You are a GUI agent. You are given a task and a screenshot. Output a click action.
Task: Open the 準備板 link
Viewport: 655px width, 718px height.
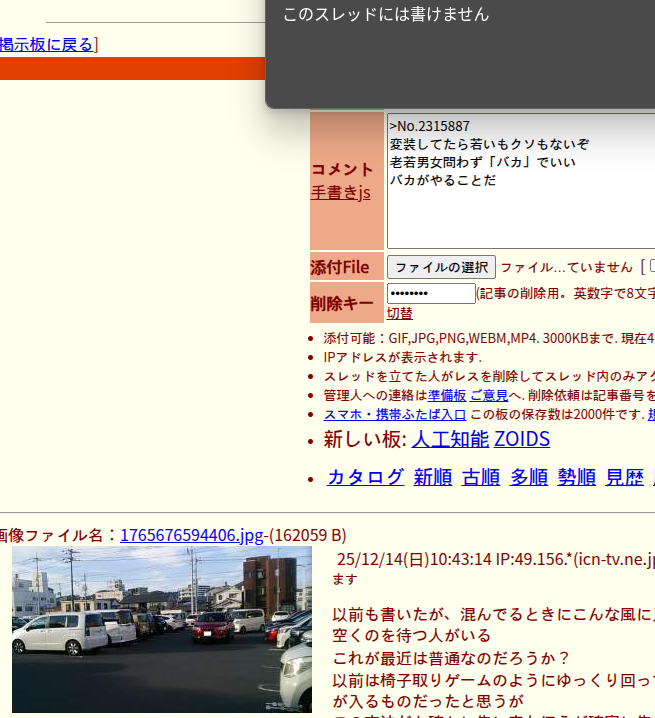[447, 396]
